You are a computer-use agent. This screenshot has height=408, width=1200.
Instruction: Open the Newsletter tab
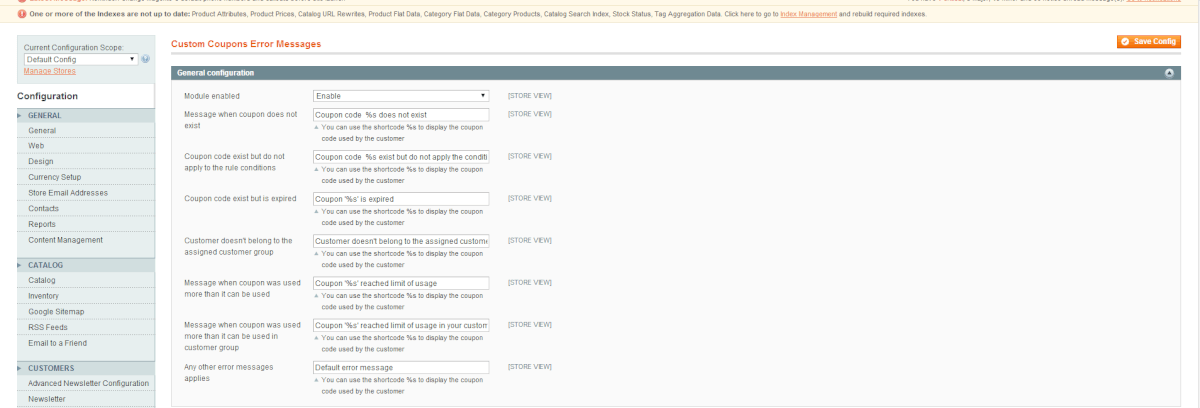tap(85, 399)
